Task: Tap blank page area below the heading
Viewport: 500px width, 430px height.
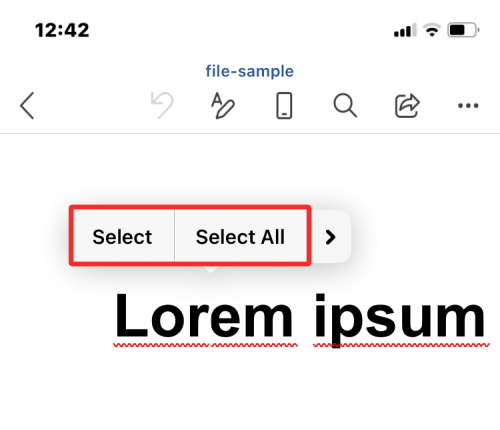Action: [250, 390]
